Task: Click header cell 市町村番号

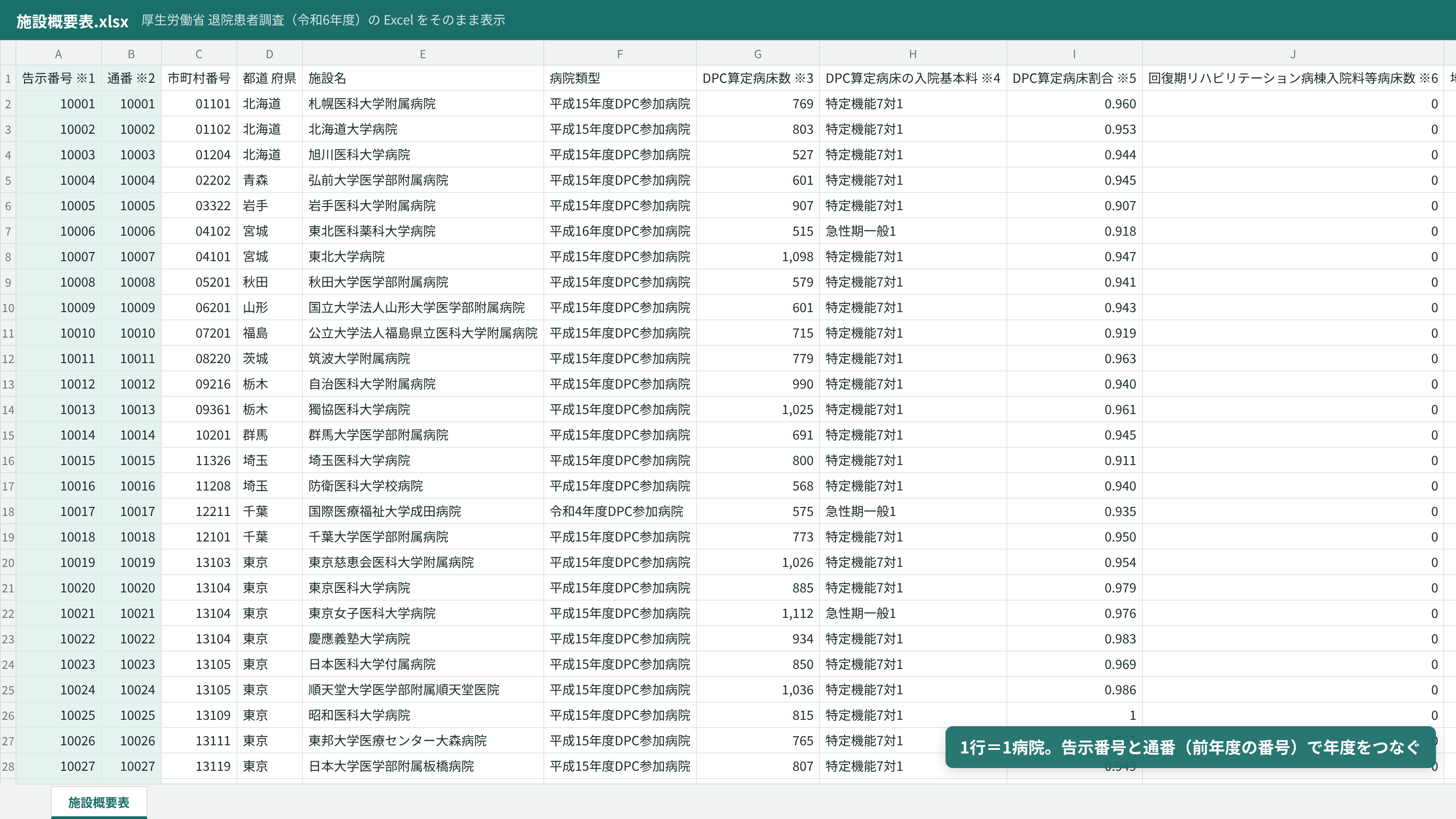Action: click(x=199, y=79)
